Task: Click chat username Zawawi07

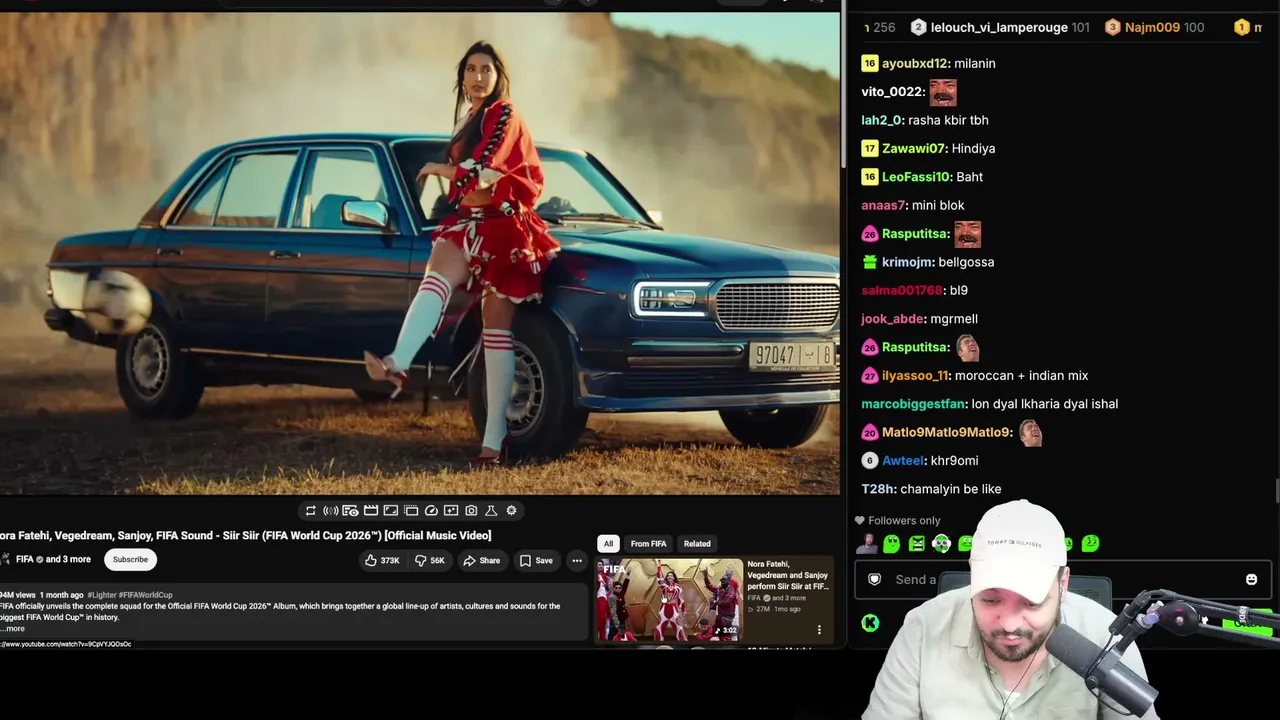Action: pyautogui.click(x=914, y=148)
